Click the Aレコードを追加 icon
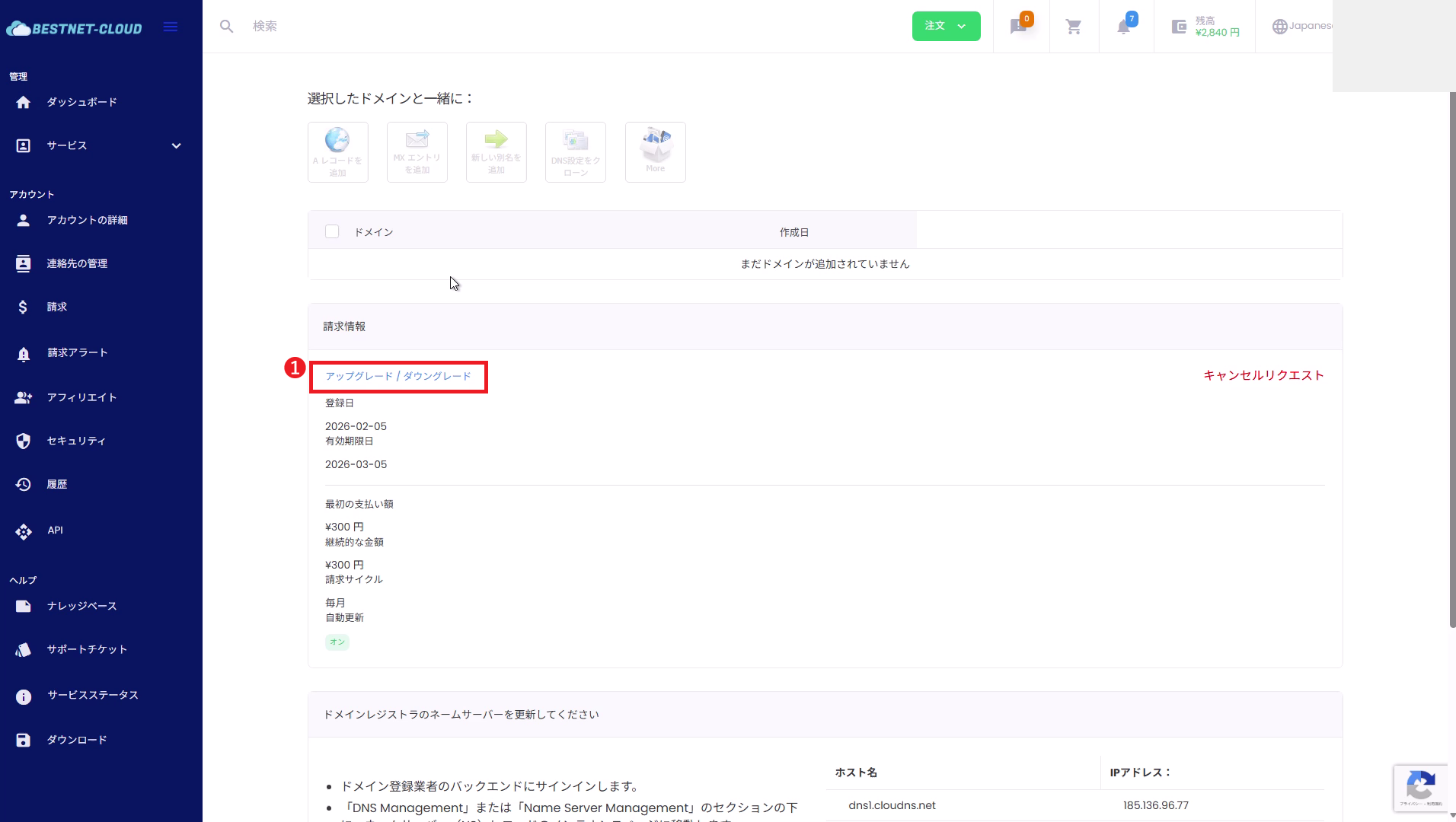The image size is (1456, 822). tap(337, 152)
